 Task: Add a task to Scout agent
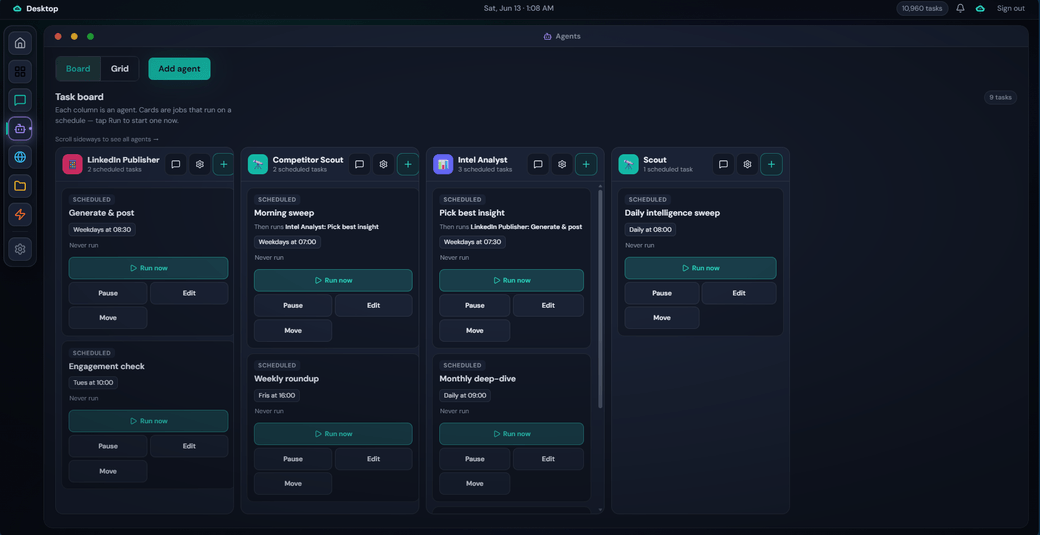[771, 164]
